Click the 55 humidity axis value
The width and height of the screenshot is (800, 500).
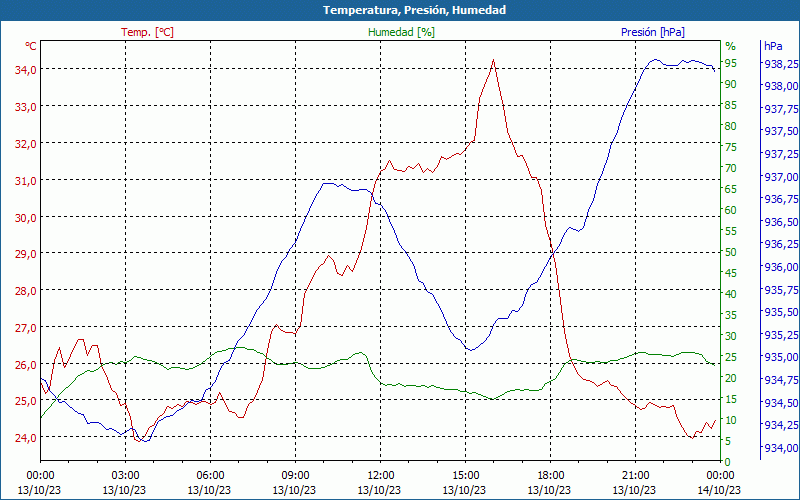[x=731, y=231]
